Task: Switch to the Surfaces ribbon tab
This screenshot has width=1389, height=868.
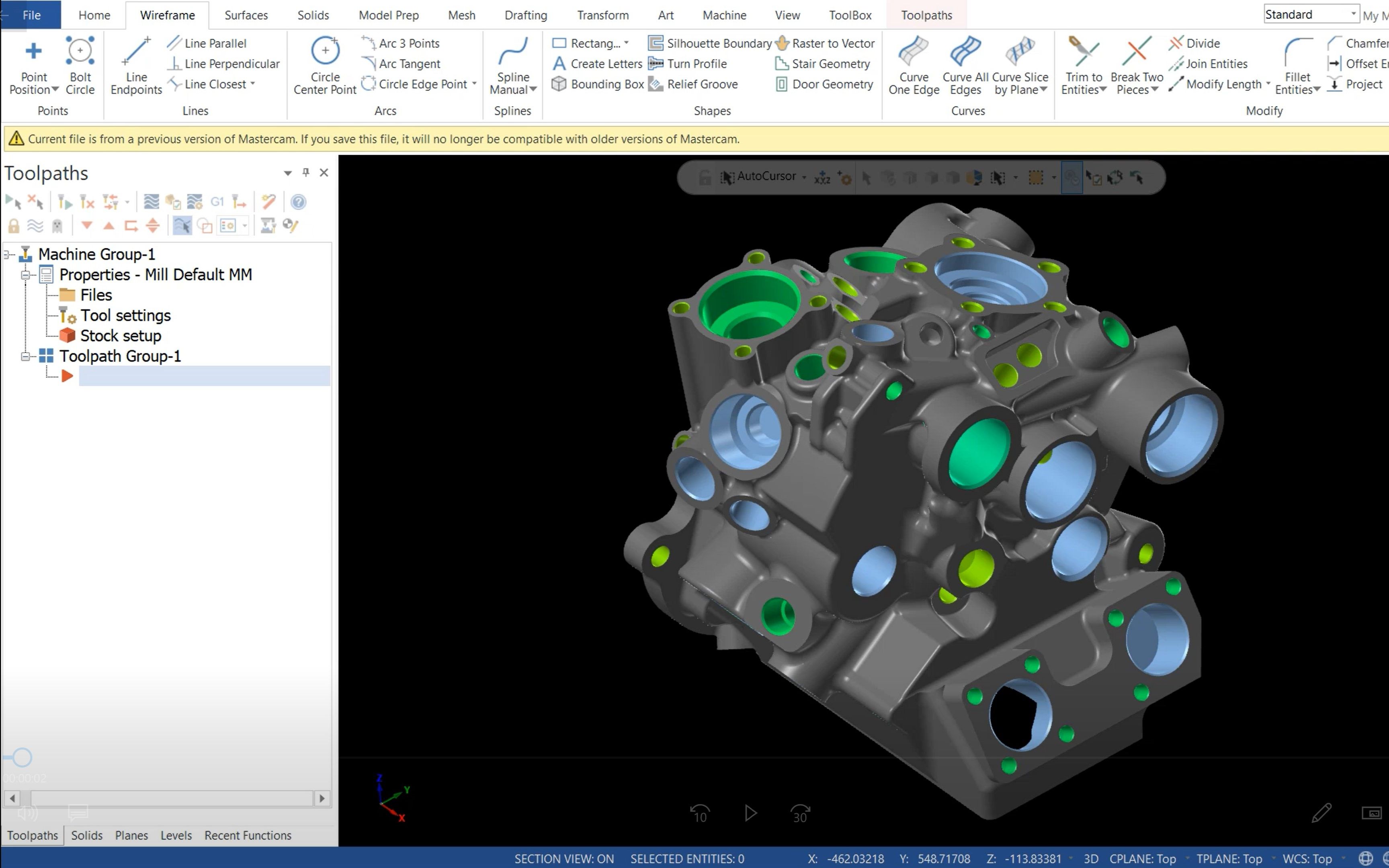Action: pos(246,15)
